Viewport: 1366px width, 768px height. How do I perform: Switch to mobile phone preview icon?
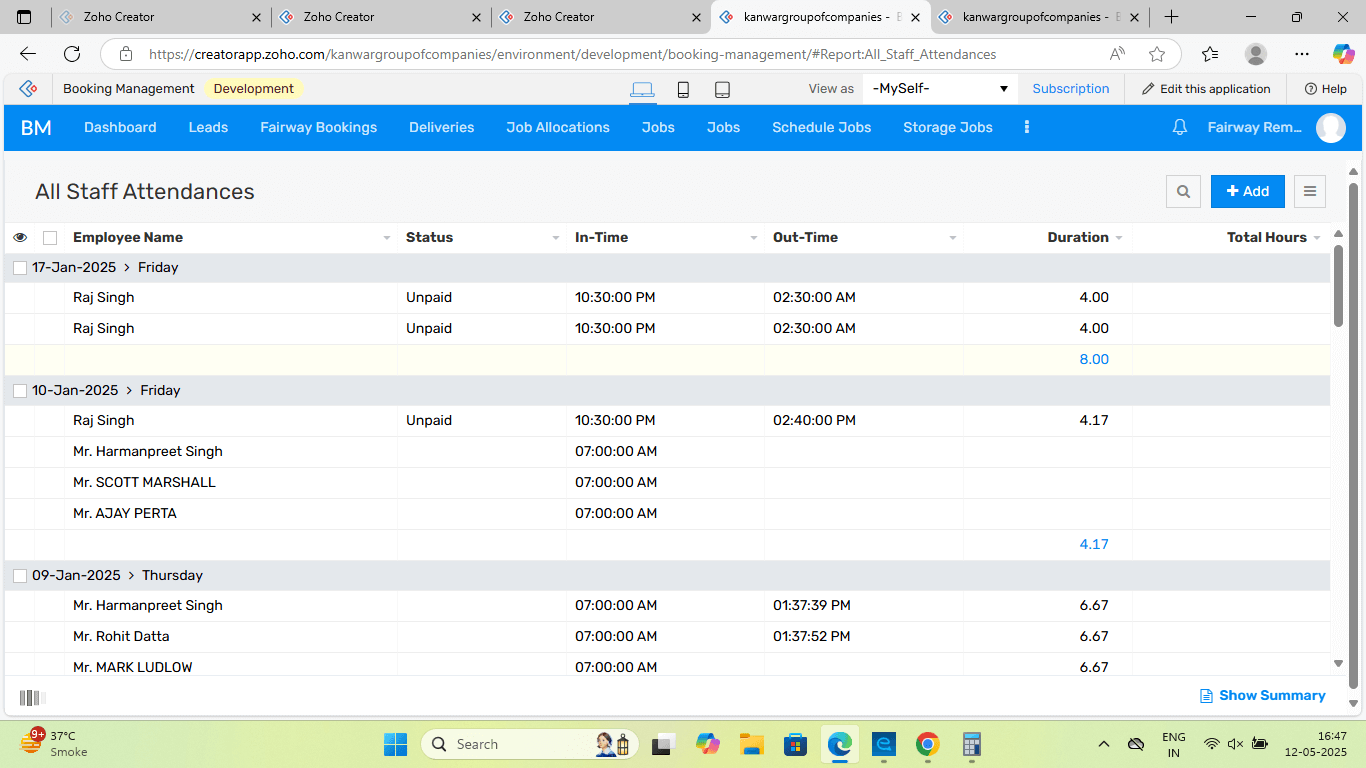pyautogui.click(x=683, y=89)
